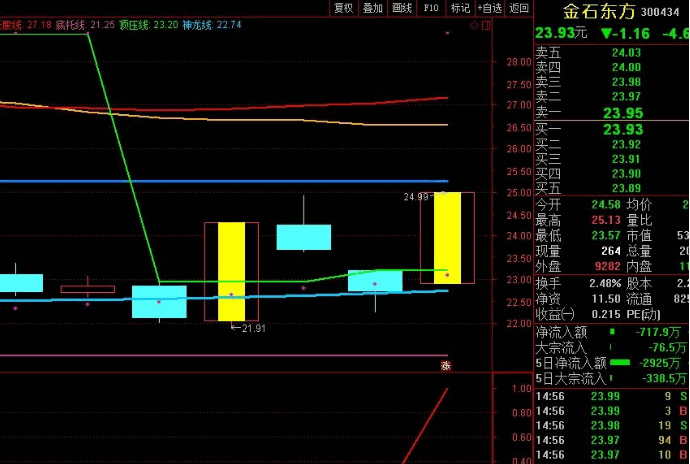Click the 大宗流入 value -76.5万

(668, 348)
